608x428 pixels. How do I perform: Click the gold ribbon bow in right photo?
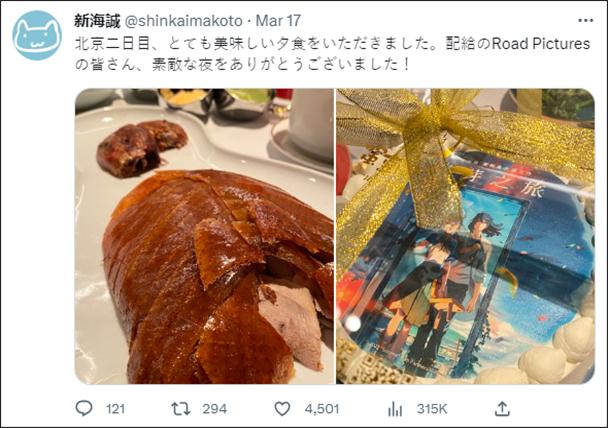pyautogui.click(x=428, y=128)
